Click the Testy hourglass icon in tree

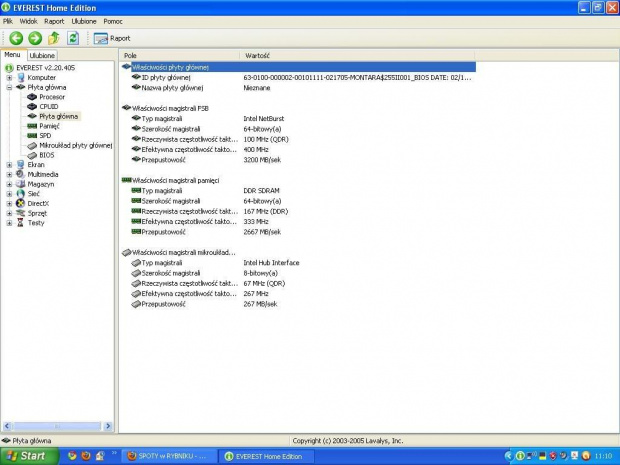coord(21,223)
